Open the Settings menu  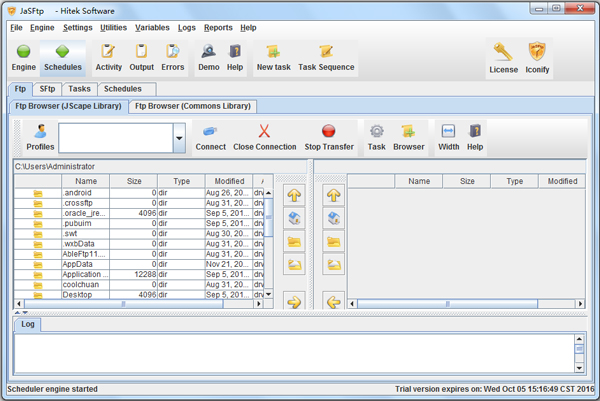pyautogui.click(x=78, y=28)
